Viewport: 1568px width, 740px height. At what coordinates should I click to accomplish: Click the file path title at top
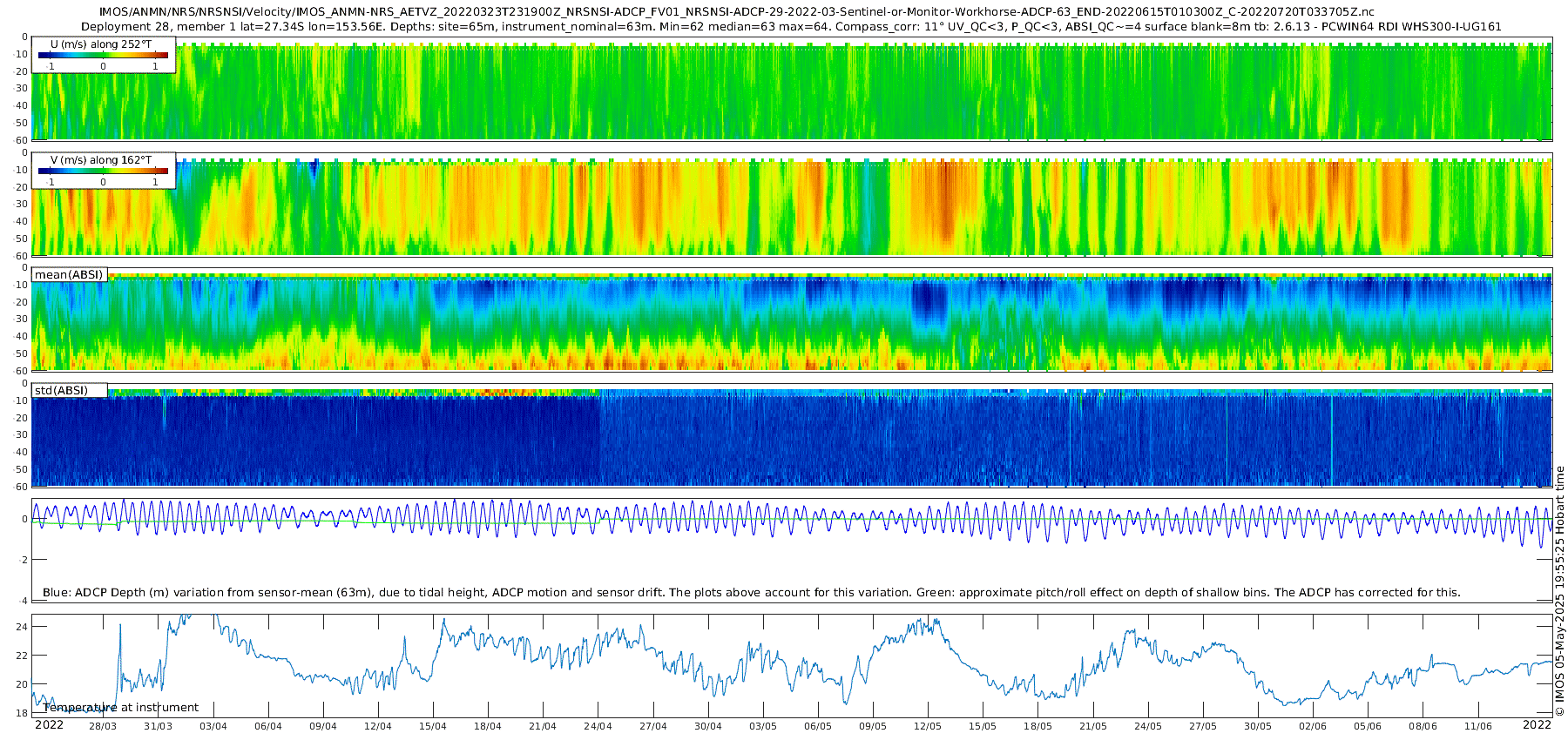point(737,11)
